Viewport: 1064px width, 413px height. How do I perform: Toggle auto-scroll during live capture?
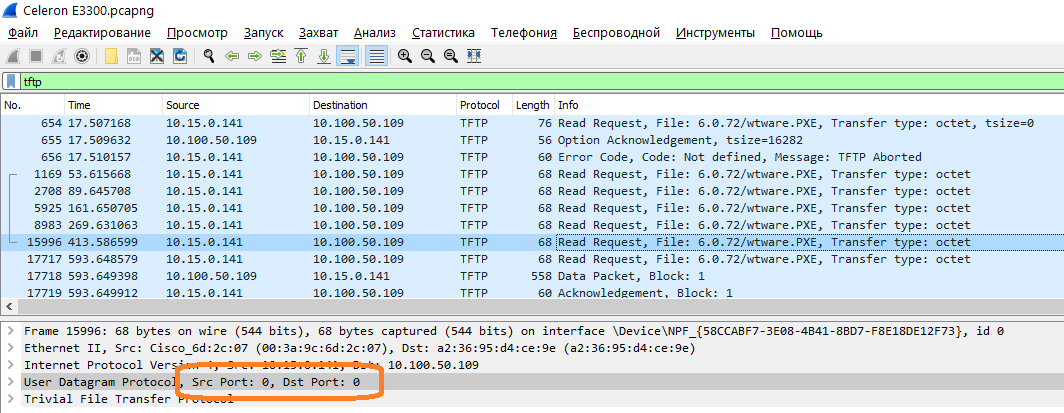(347, 56)
